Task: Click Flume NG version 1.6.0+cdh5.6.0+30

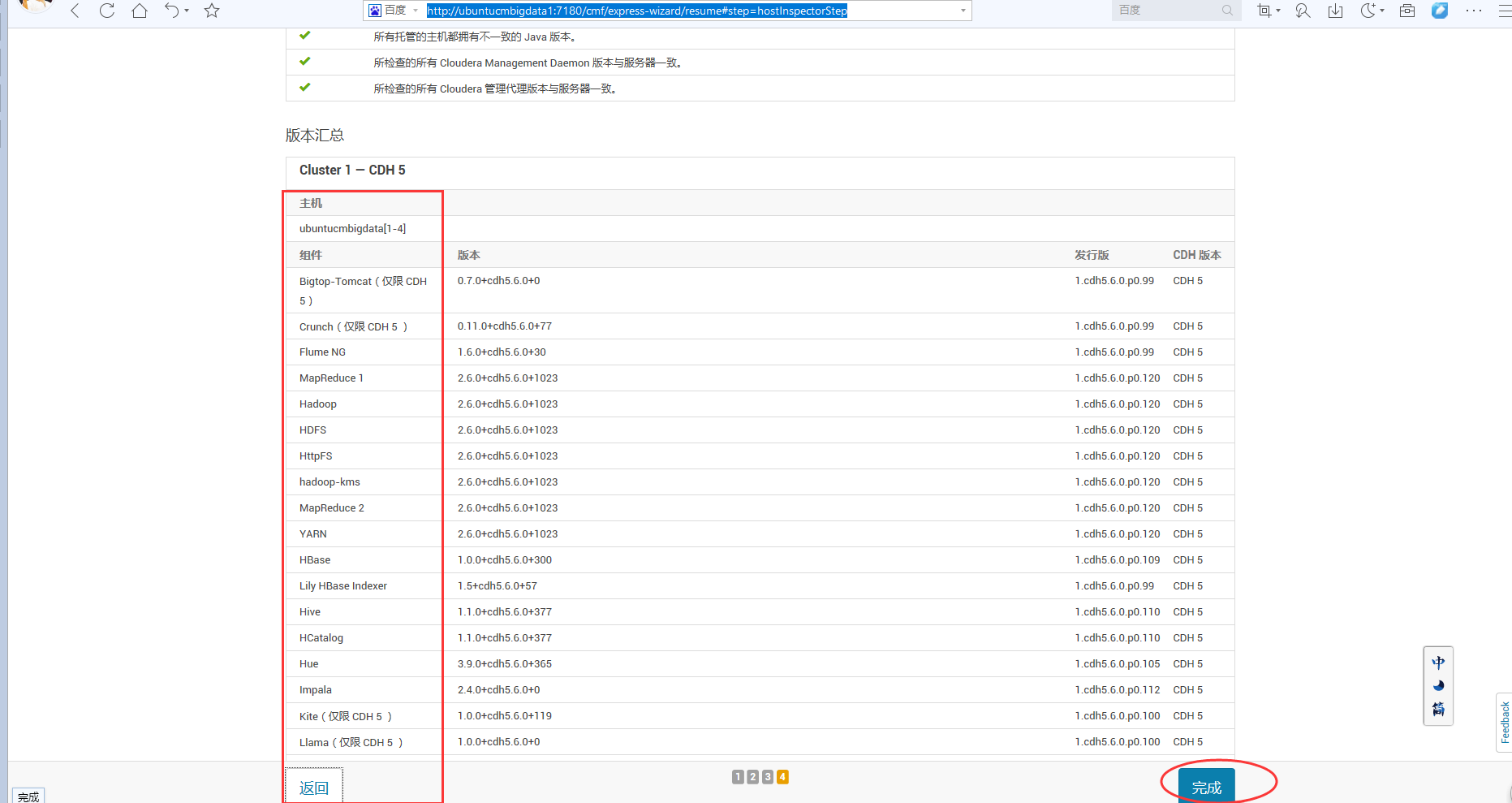Action: (502, 352)
